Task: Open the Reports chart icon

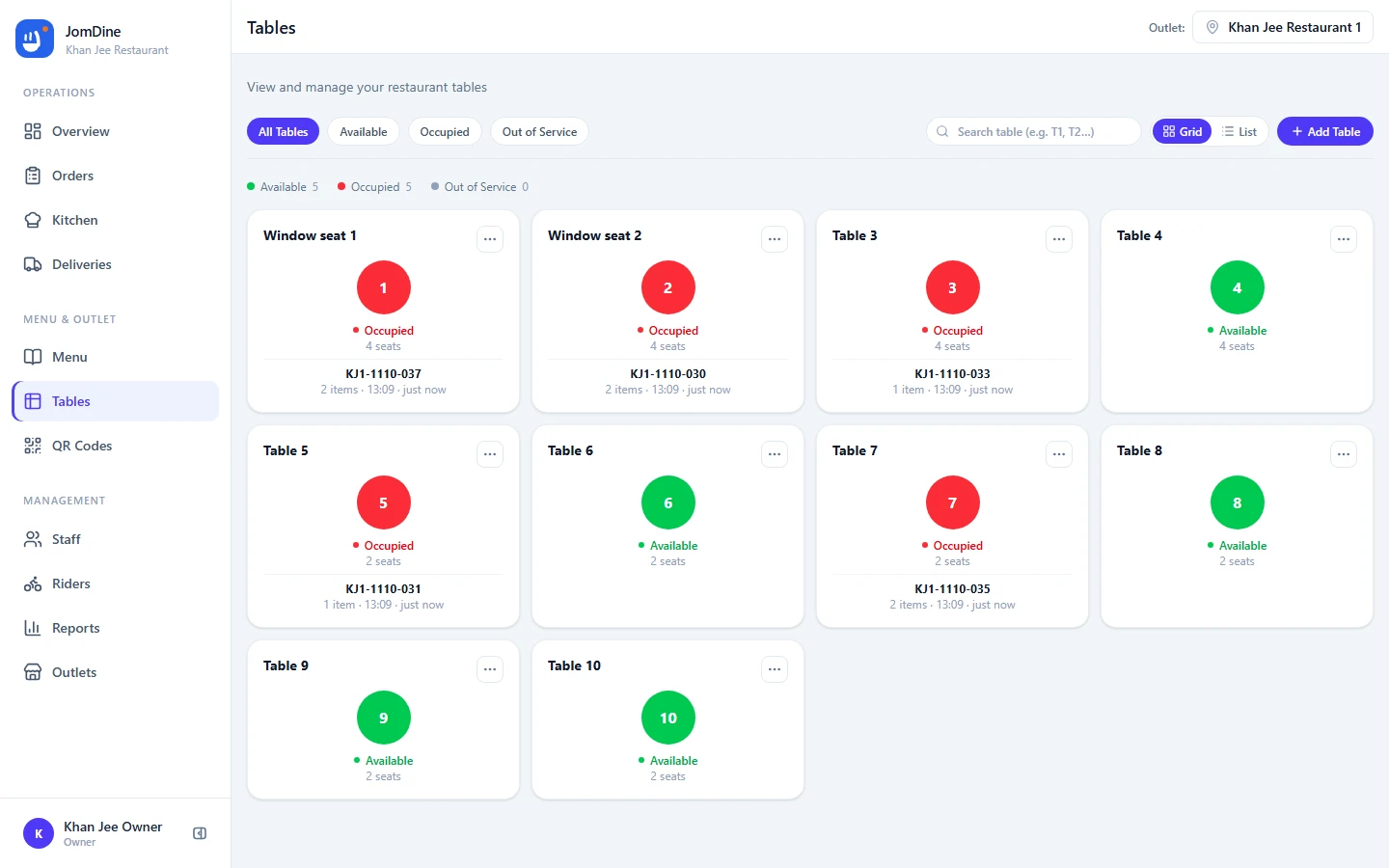Action: pyautogui.click(x=33, y=628)
